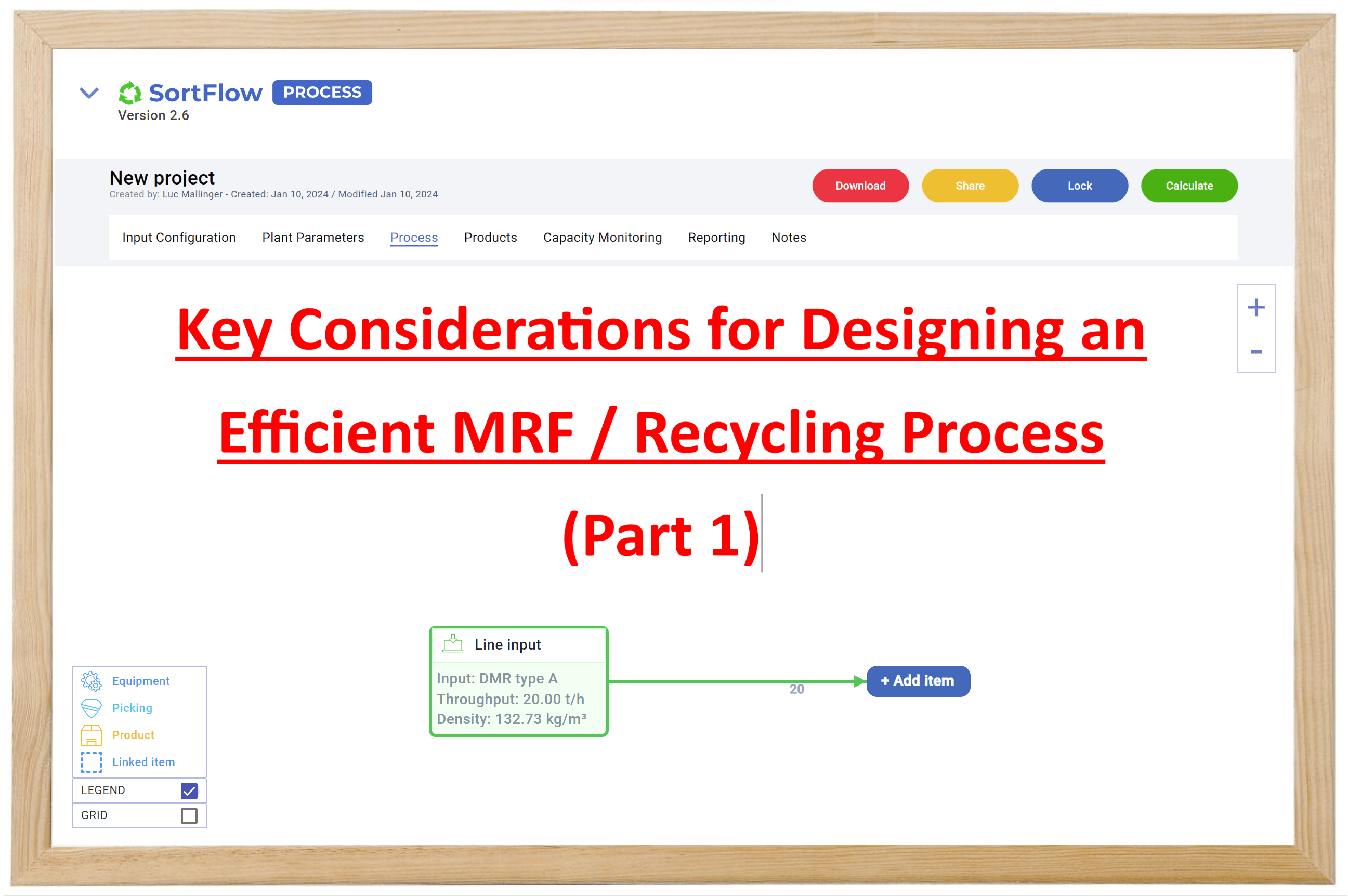The image size is (1348, 896).
Task: Collapse the SortFlow header with the chevron
Action: coord(89,93)
